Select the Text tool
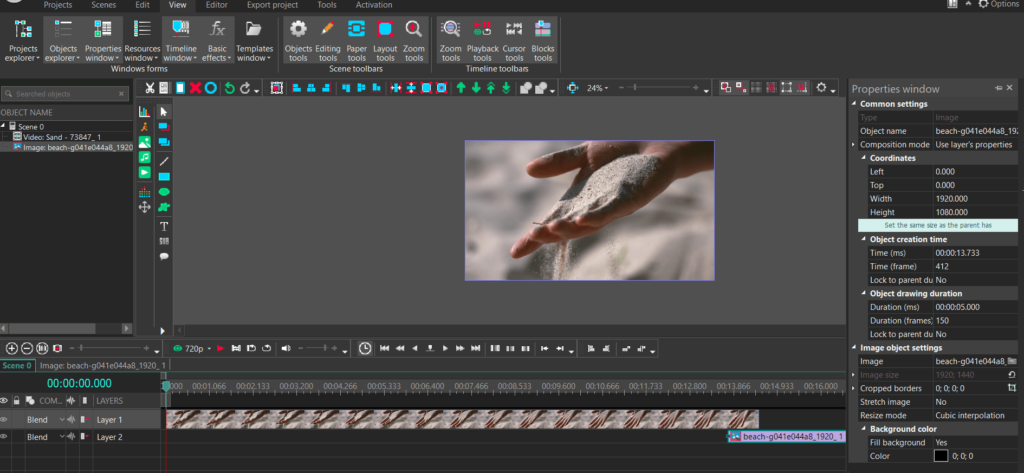The image size is (1024, 473). click(164, 226)
